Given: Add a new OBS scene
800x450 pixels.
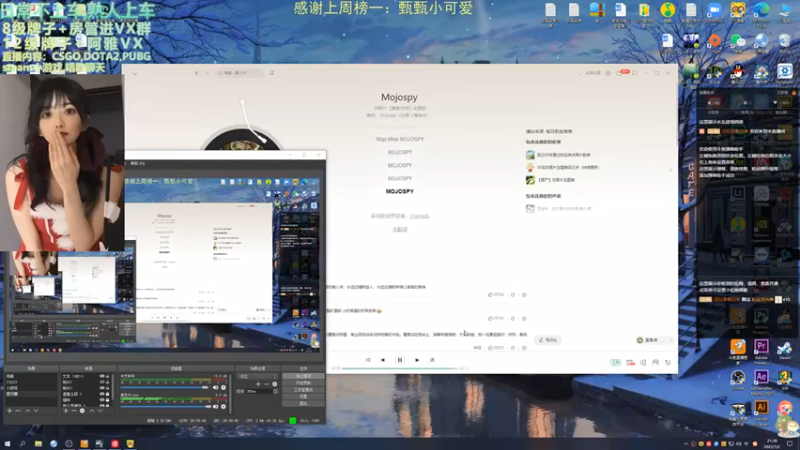Looking at the screenshot, I should 9,411.
